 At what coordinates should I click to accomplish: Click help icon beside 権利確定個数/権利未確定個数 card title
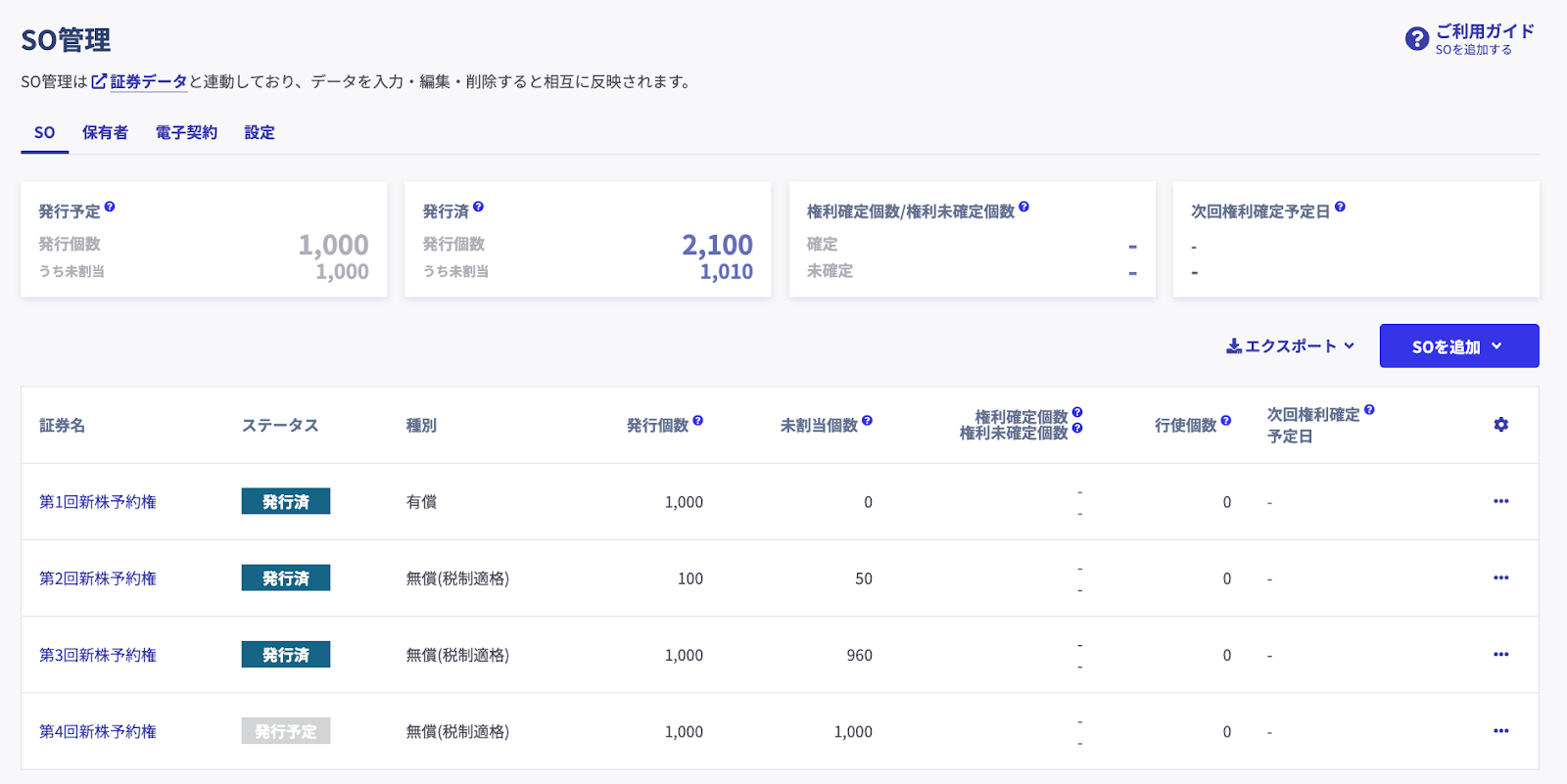click(x=1023, y=207)
